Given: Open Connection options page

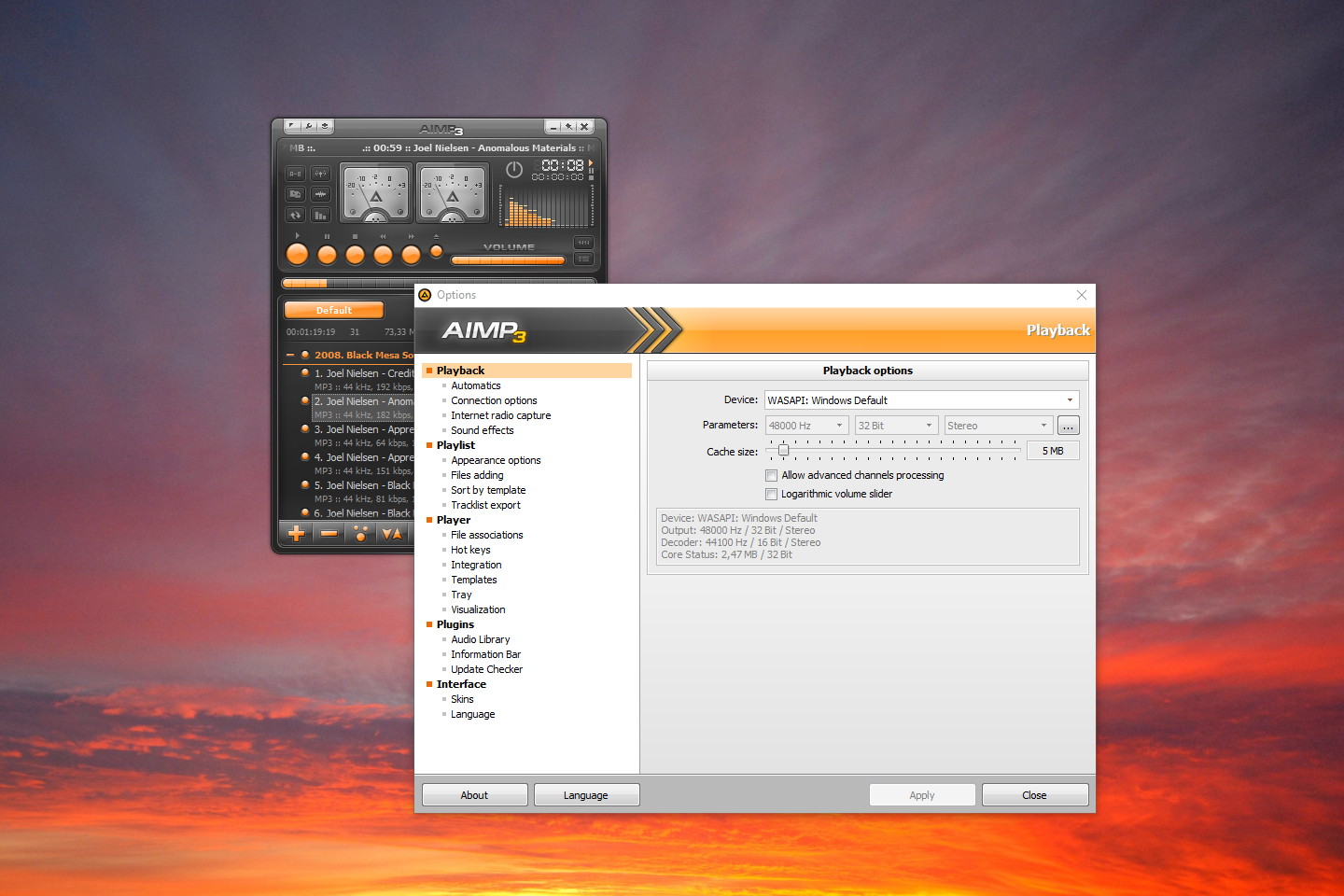Looking at the screenshot, I should tap(494, 400).
